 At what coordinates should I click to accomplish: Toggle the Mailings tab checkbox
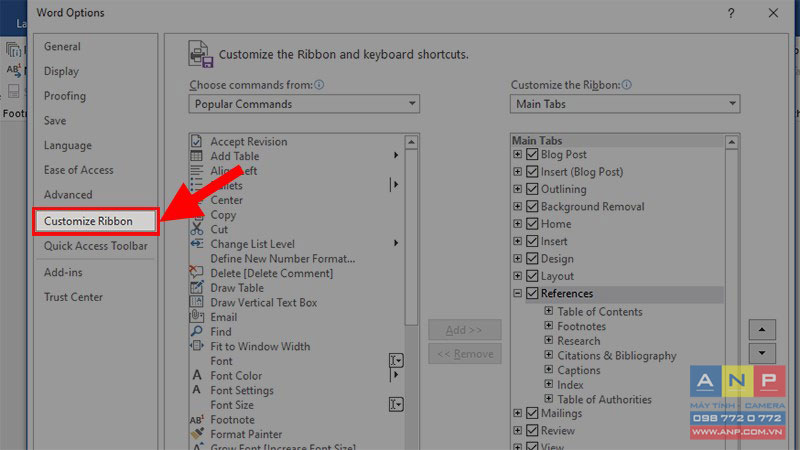[x=532, y=412]
